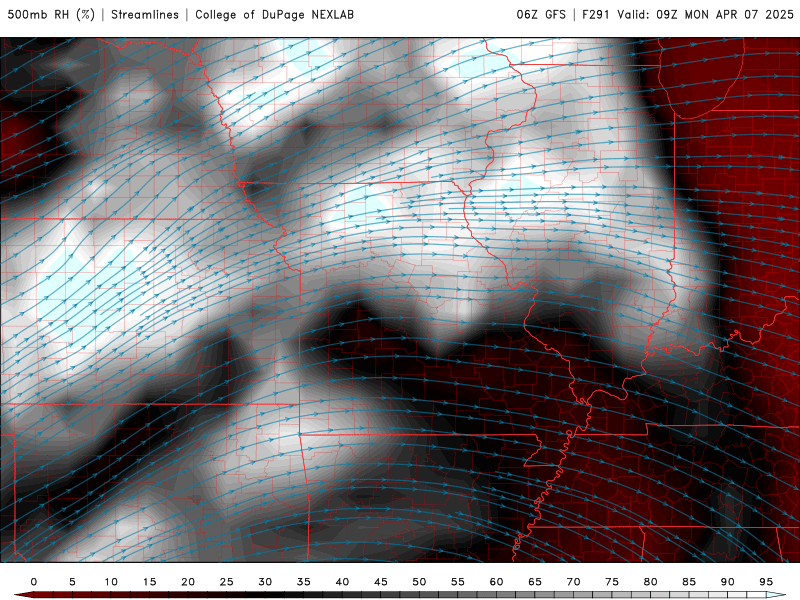
Task: Click the "60" RH scale value
Action: tap(496, 582)
